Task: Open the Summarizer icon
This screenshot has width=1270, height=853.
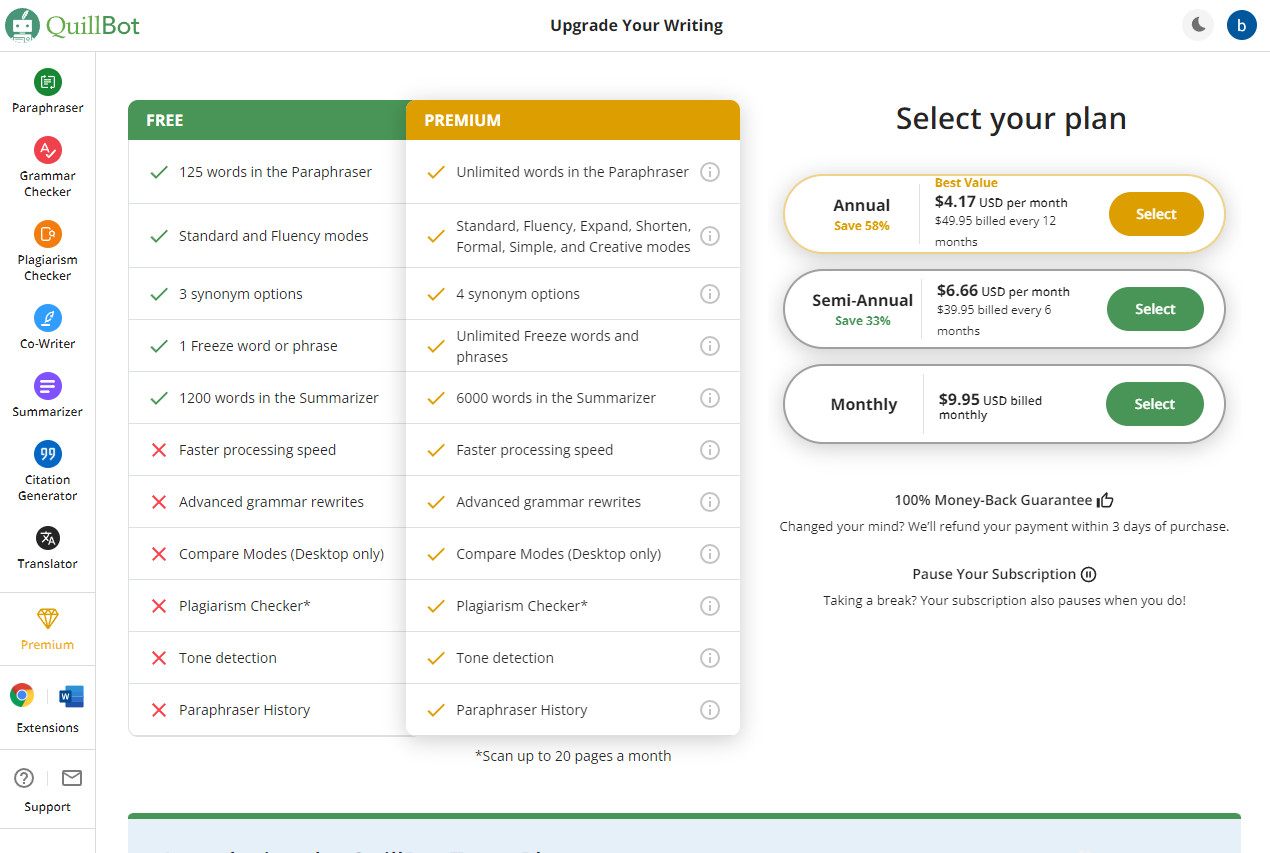Action: [47, 386]
